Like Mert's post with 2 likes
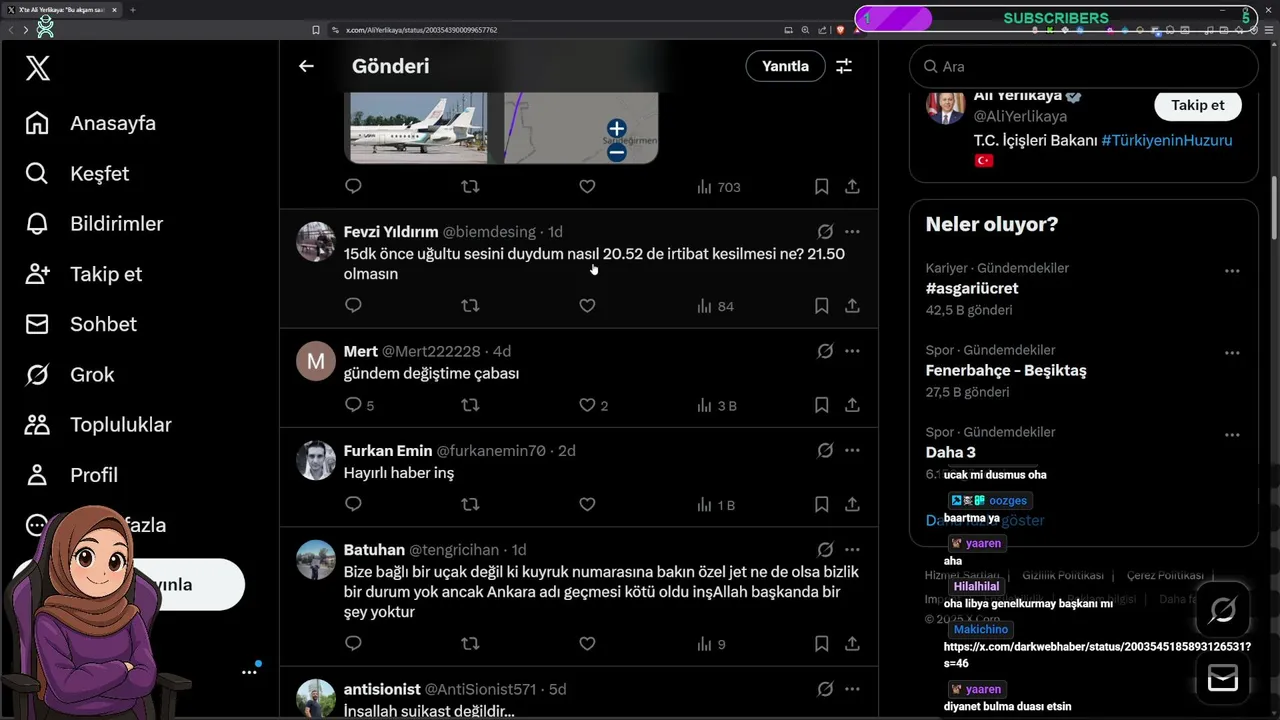The height and width of the screenshot is (720, 1280). coord(587,405)
